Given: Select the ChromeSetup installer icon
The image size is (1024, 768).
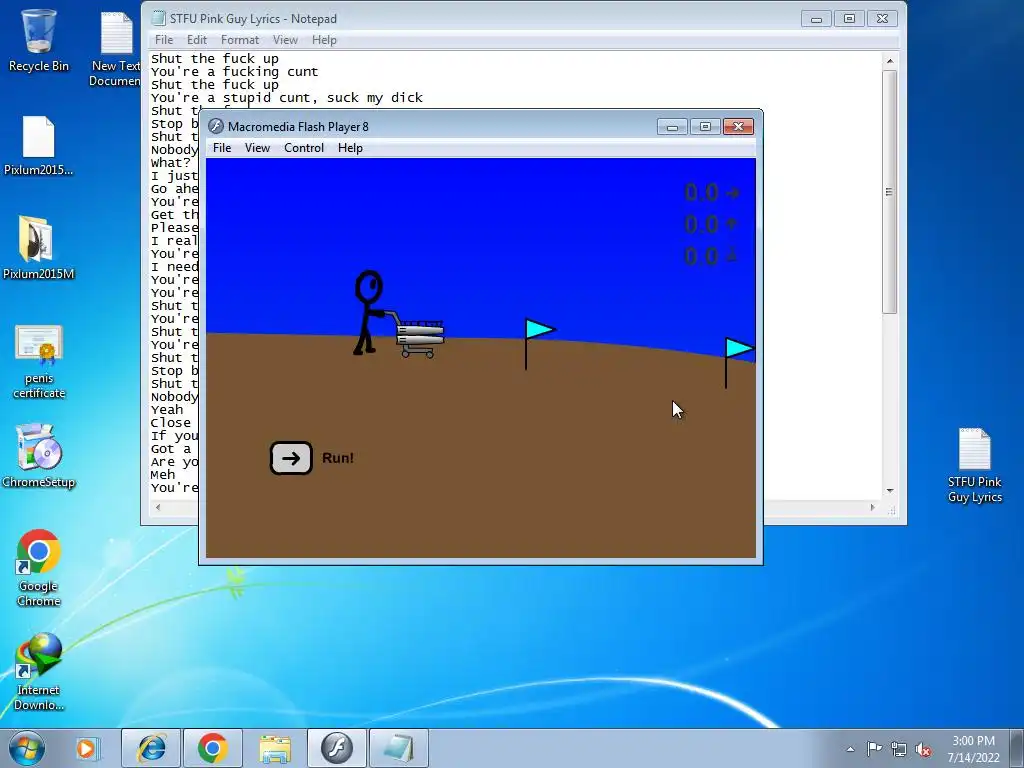Looking at the screenshot, I should [x=39, y=456].
